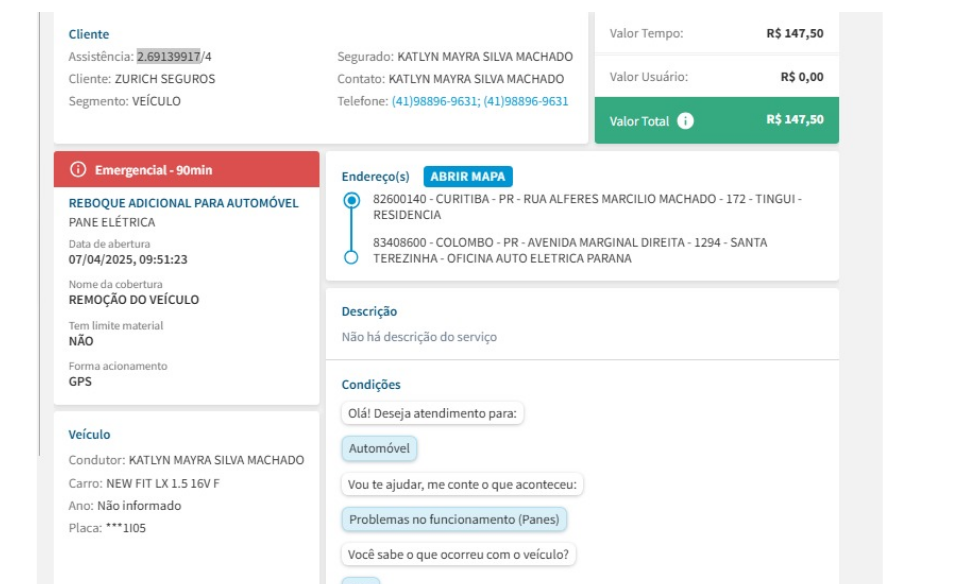This screenshot has width=977, height=584.
Task: Select the origin address marker circle
Action: 351,200
